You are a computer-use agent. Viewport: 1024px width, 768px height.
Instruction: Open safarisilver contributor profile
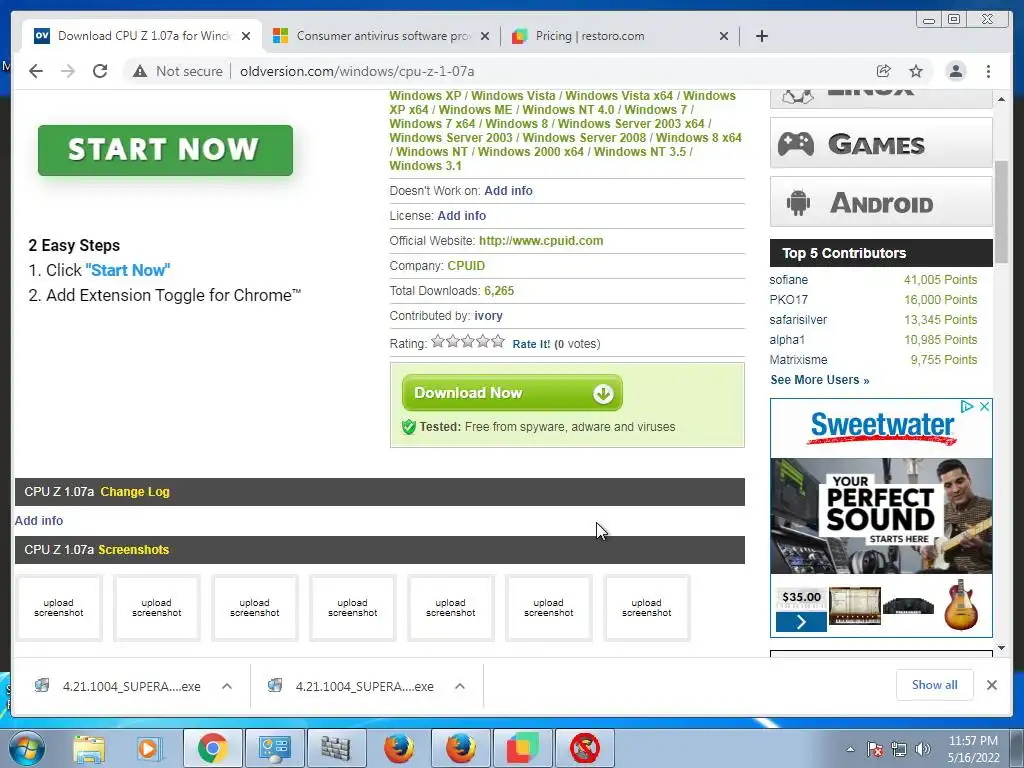(798, 320)
